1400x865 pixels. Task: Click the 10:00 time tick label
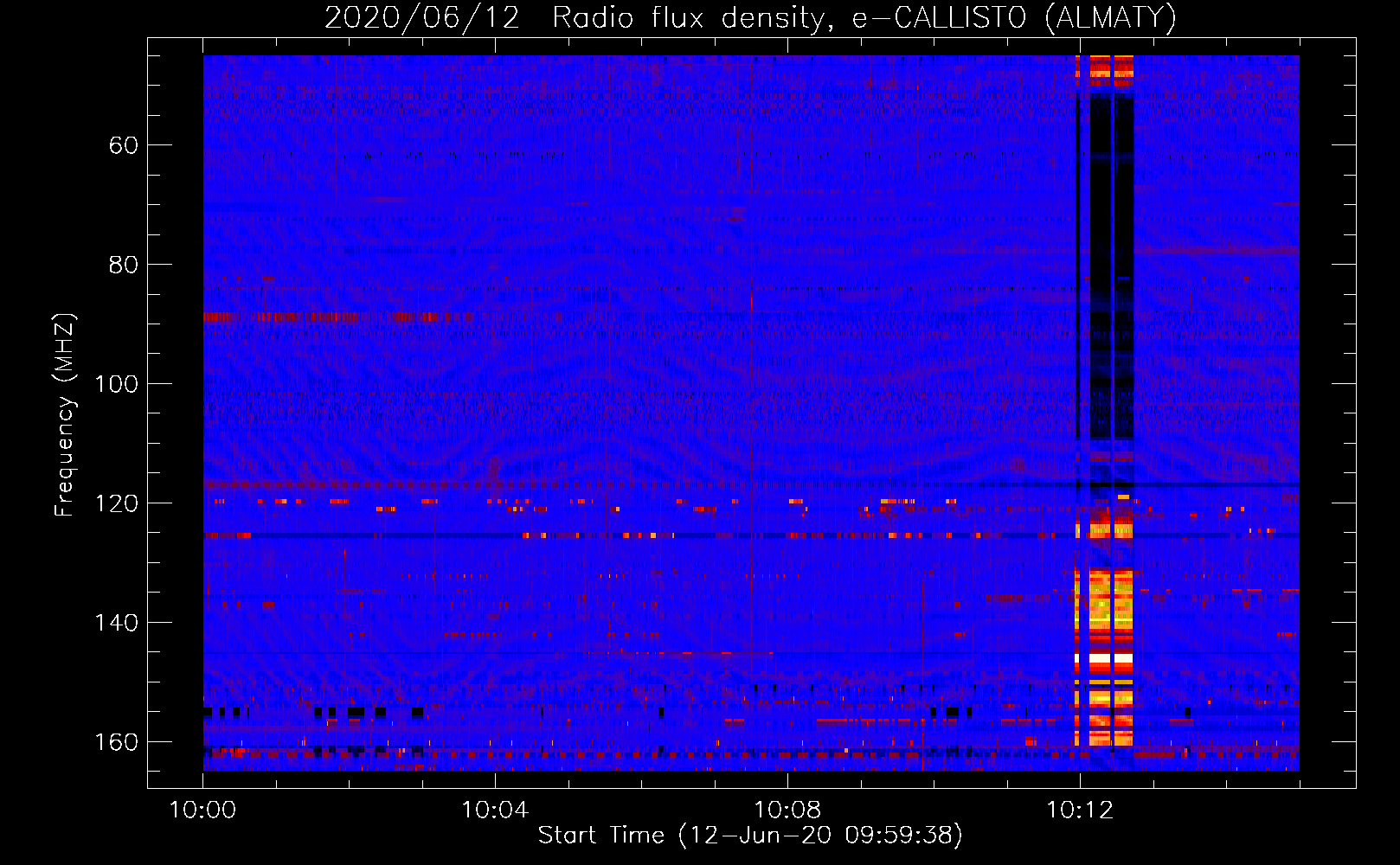click(202, 810)
